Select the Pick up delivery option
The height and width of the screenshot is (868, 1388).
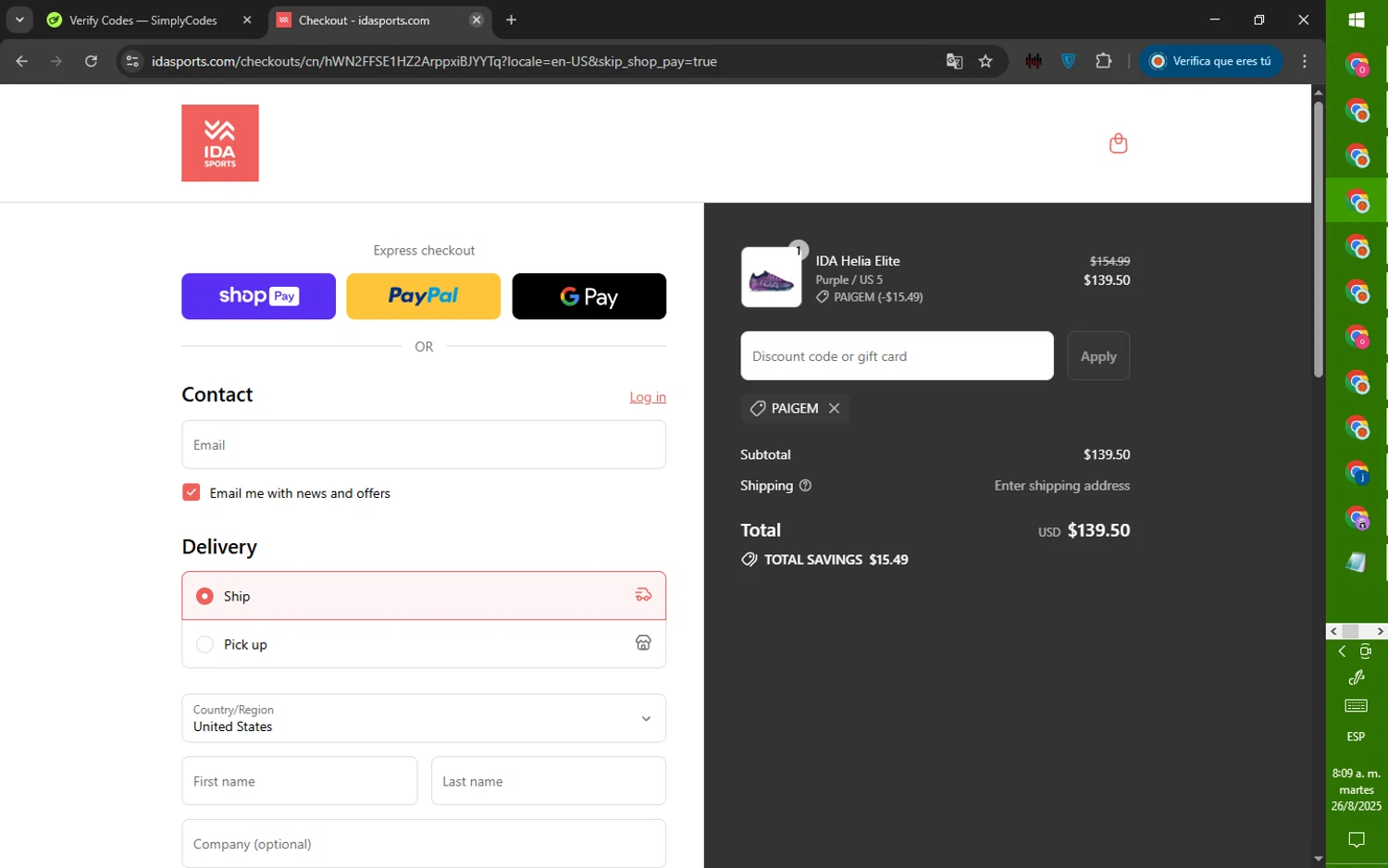point(424,644)
